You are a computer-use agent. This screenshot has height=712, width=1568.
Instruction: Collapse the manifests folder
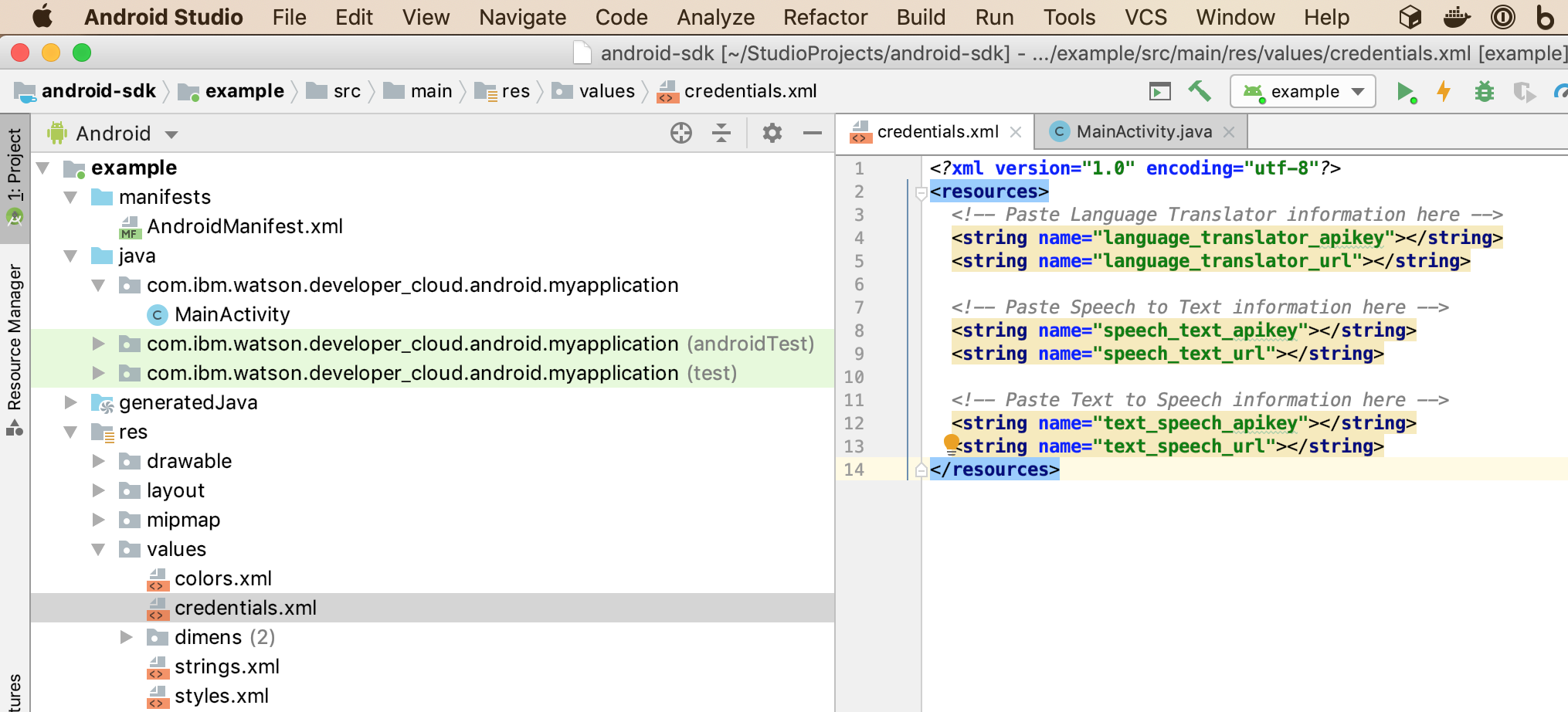[71, 197]
